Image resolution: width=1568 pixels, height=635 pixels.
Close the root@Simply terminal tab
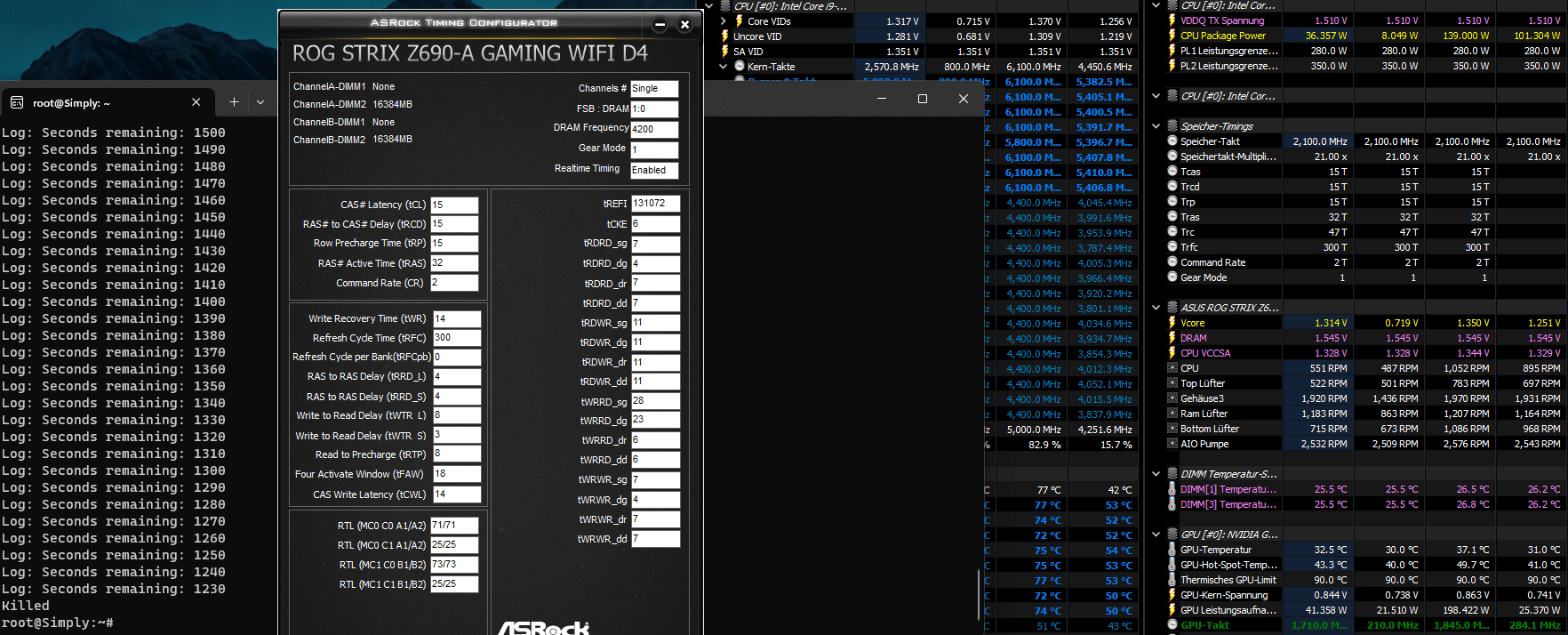[x=196, y=102]
